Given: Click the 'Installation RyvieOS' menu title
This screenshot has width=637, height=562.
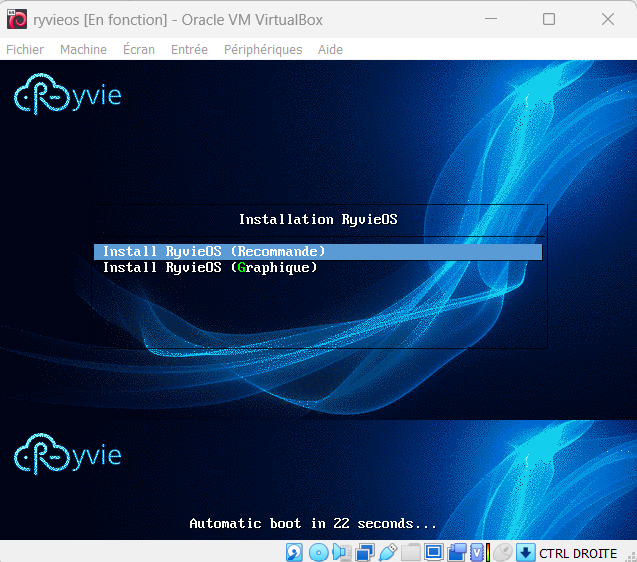Looking at the screenshot, I should 318,219.
